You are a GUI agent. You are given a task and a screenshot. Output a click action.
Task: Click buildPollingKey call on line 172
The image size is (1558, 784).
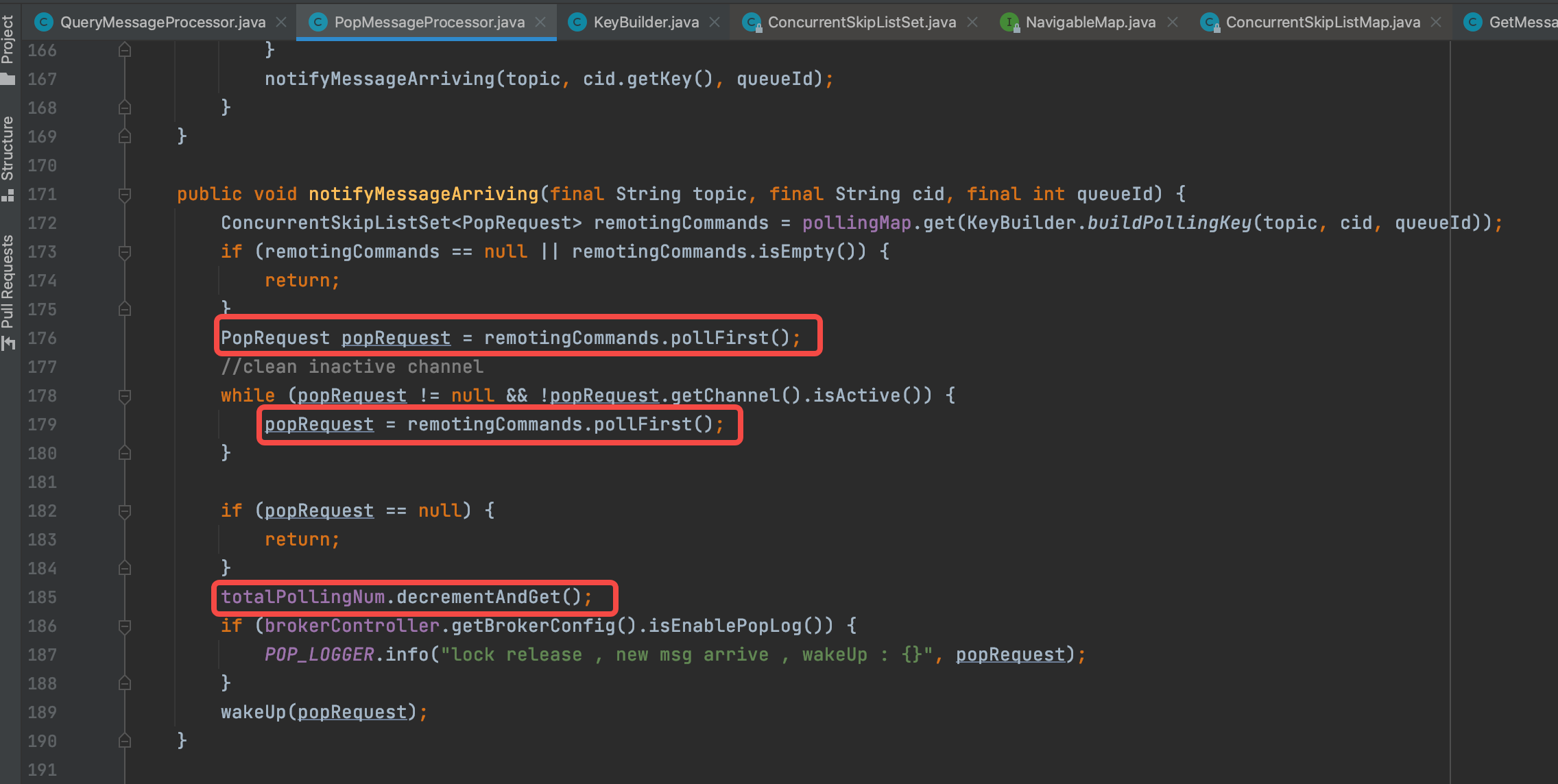point(1169,223)
